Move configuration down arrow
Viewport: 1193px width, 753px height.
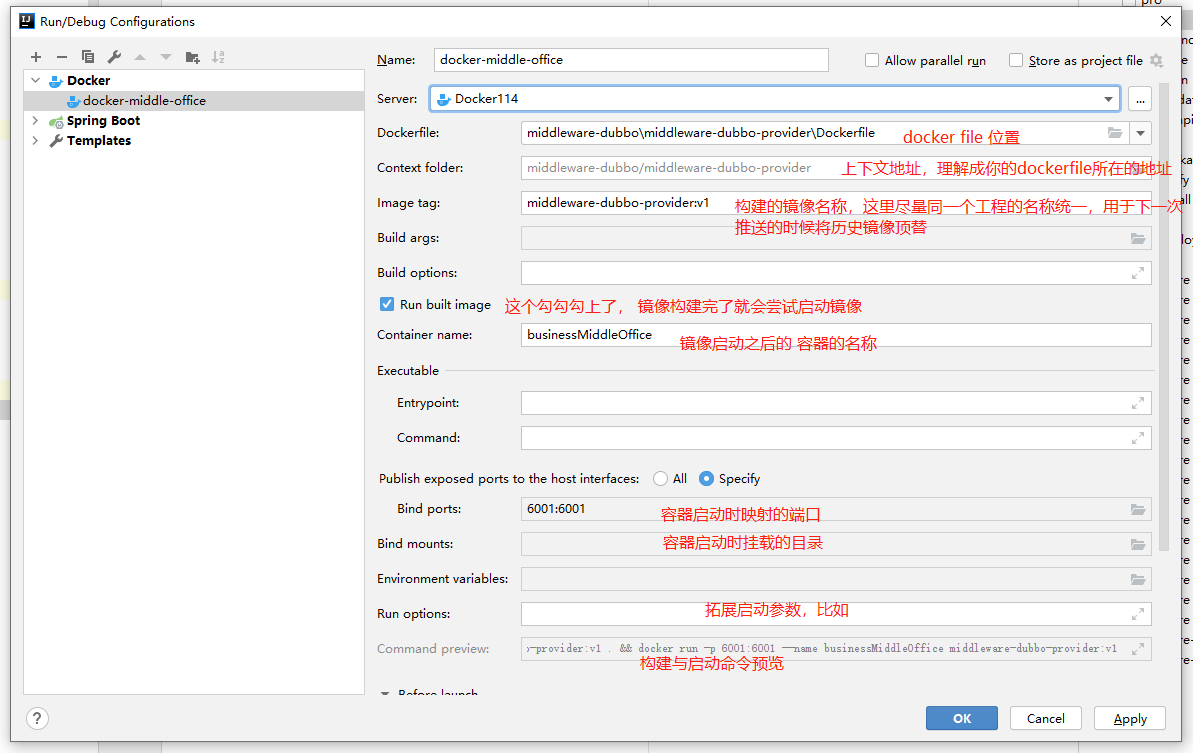pos(166,57)
